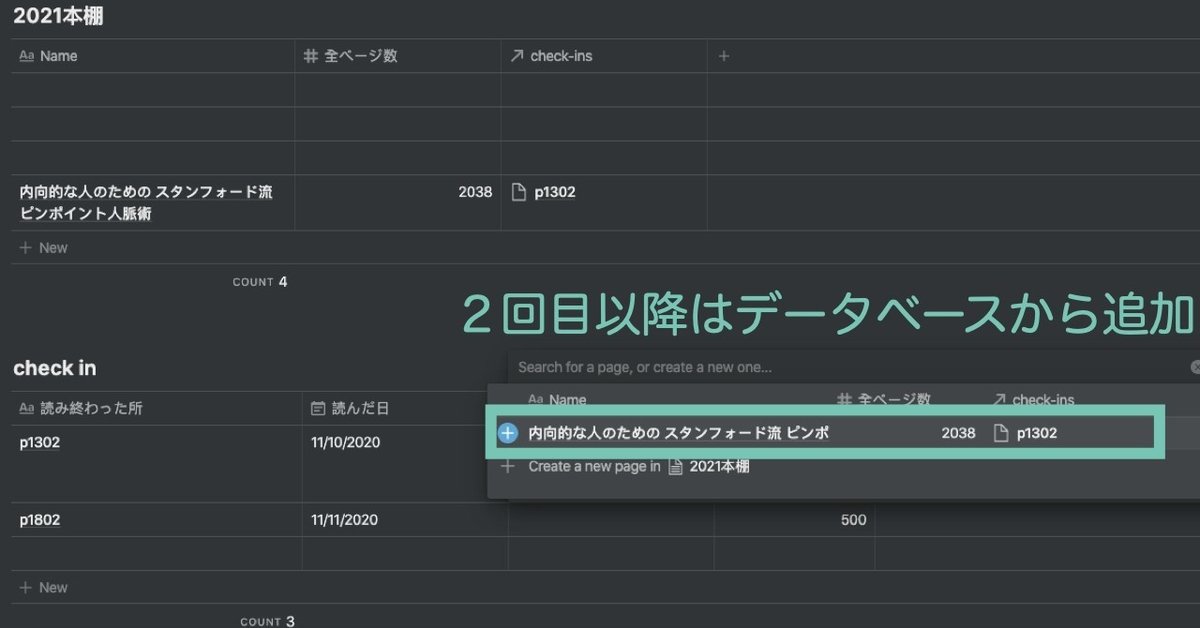Screen dimensions: 1200x628
Task: Open the COUNT 3 calculation dropdown
Action: pyautogui.click(x=266, y=620)
